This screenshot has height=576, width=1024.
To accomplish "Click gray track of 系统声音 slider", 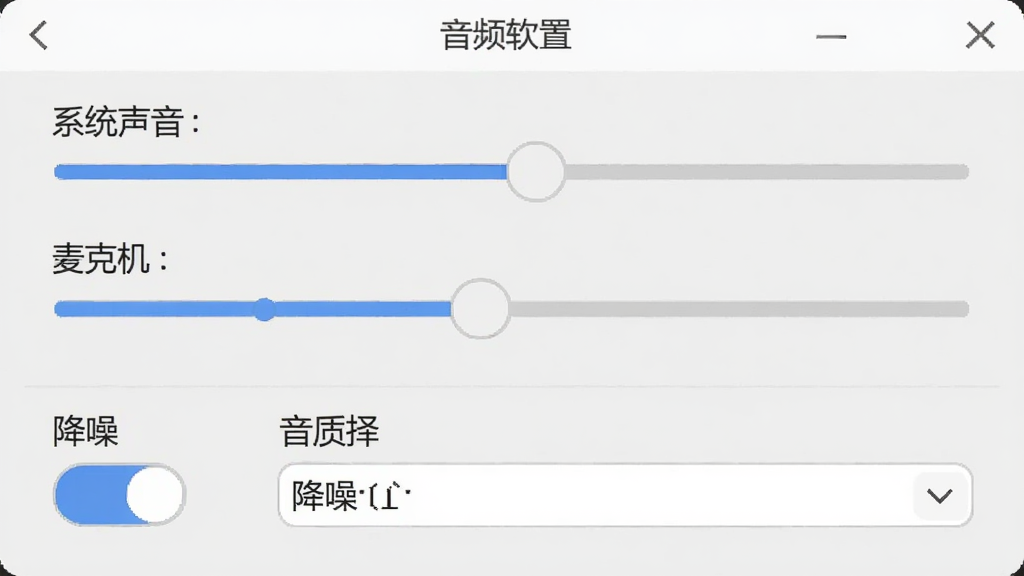I will (x=767, y=172).
